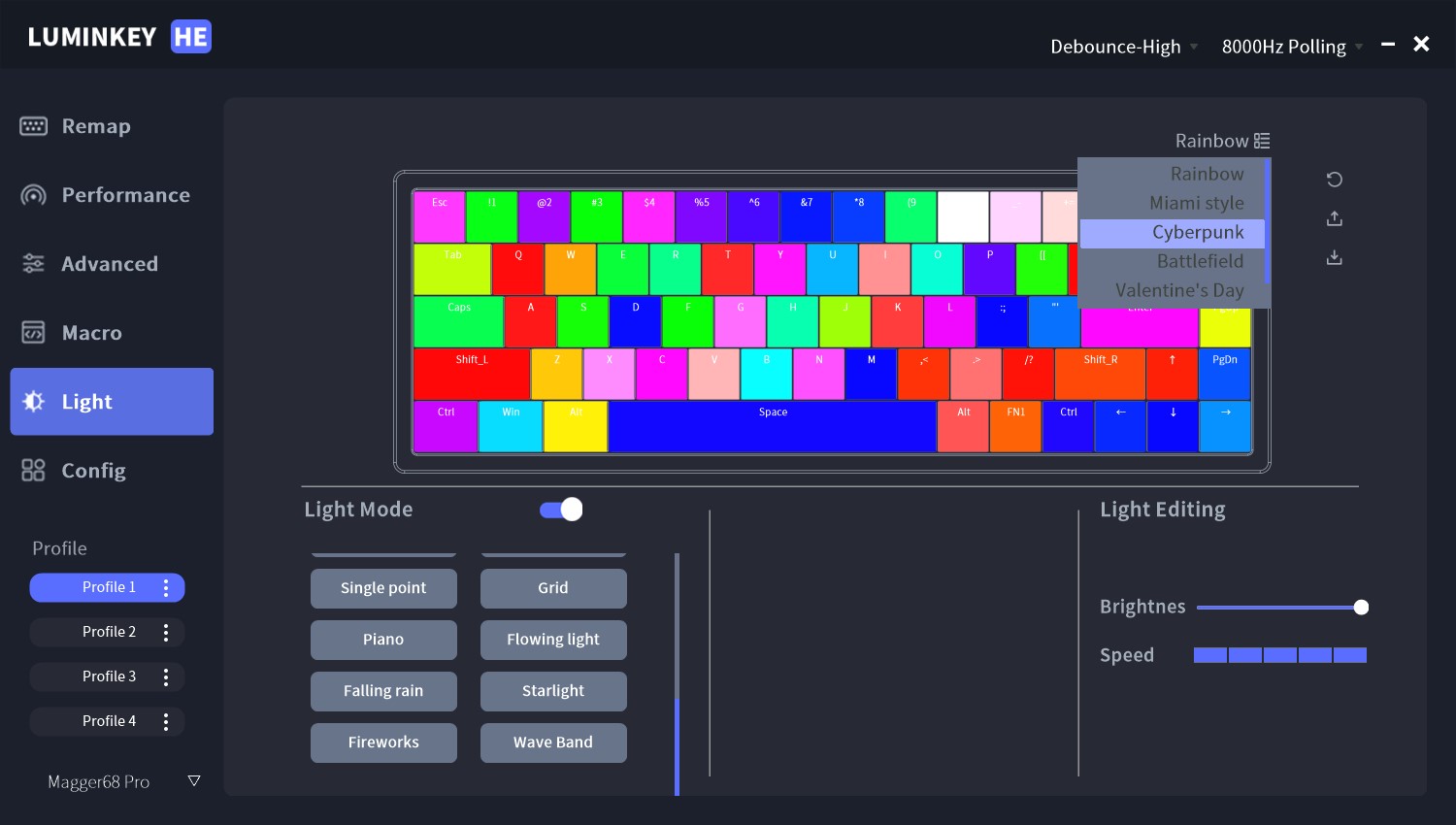Open the three-dot menu for Profile 1

pyautogui.click(x=166, y=587)
